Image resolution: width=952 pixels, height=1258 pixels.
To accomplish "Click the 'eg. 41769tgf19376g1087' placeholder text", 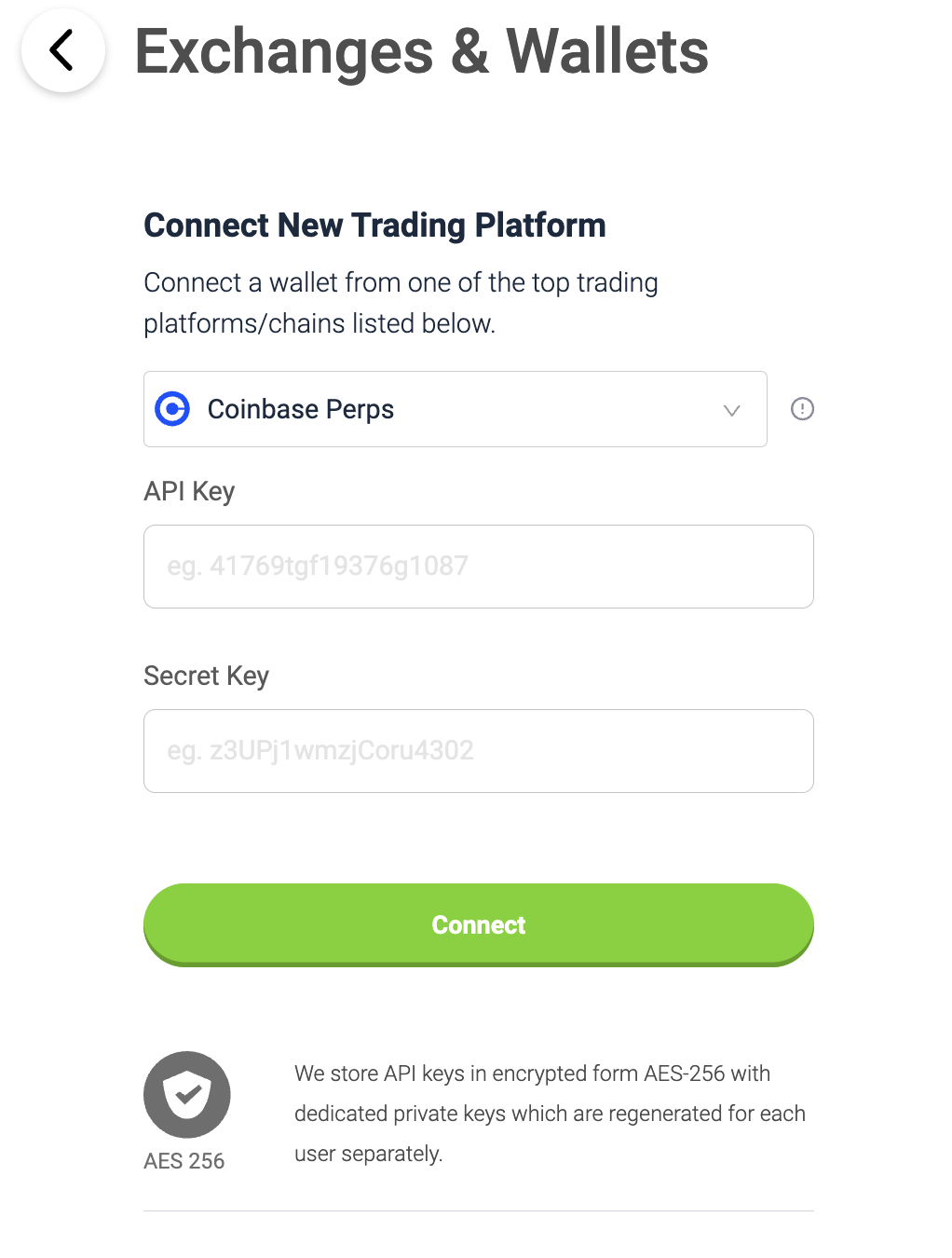I will click(x=318, y=567).
